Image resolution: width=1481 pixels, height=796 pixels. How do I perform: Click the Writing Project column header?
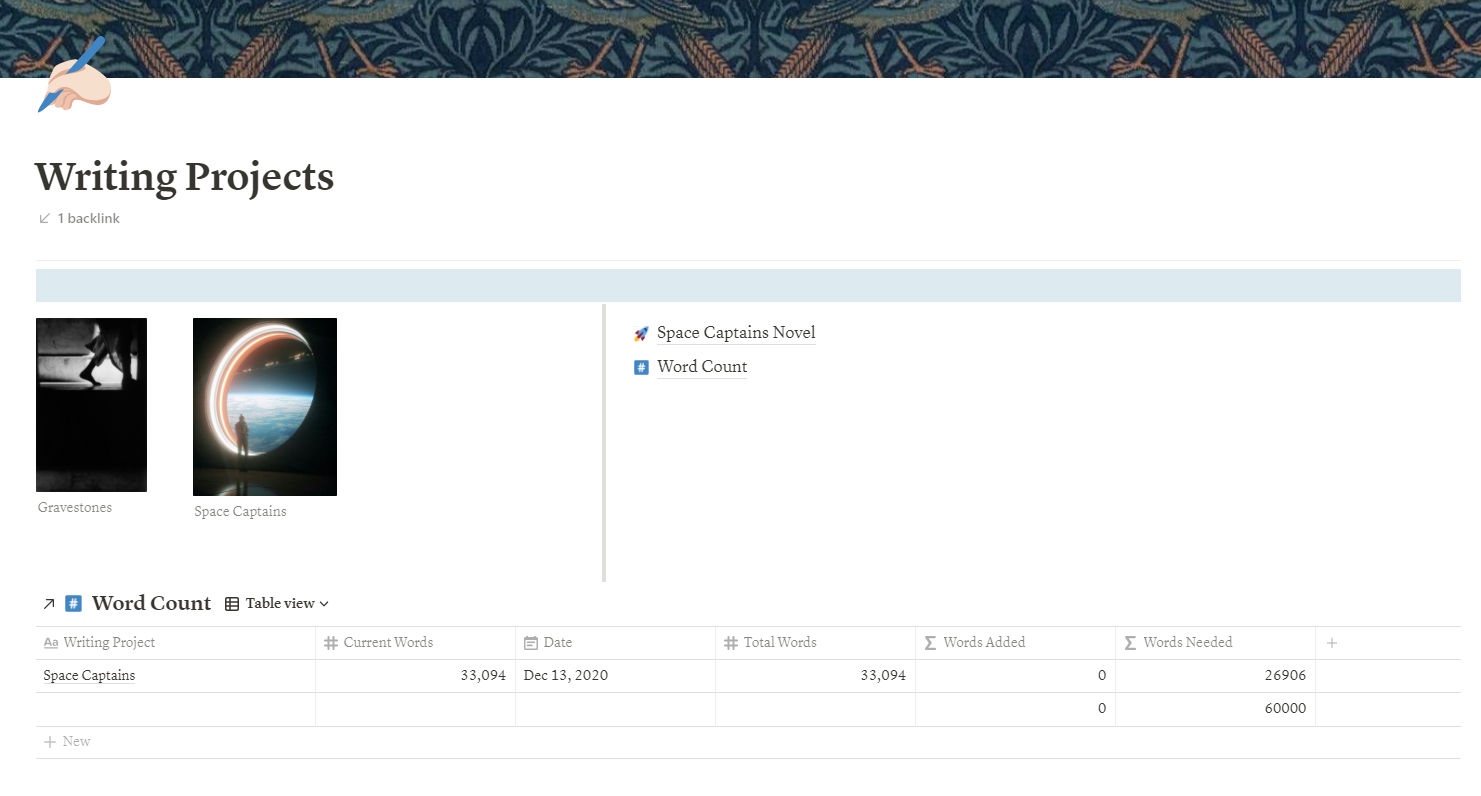click(176, 643)
